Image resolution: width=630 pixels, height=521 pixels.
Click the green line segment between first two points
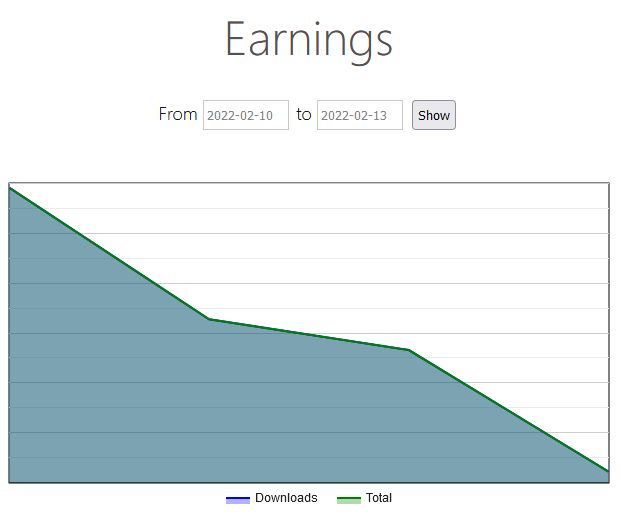109,253
